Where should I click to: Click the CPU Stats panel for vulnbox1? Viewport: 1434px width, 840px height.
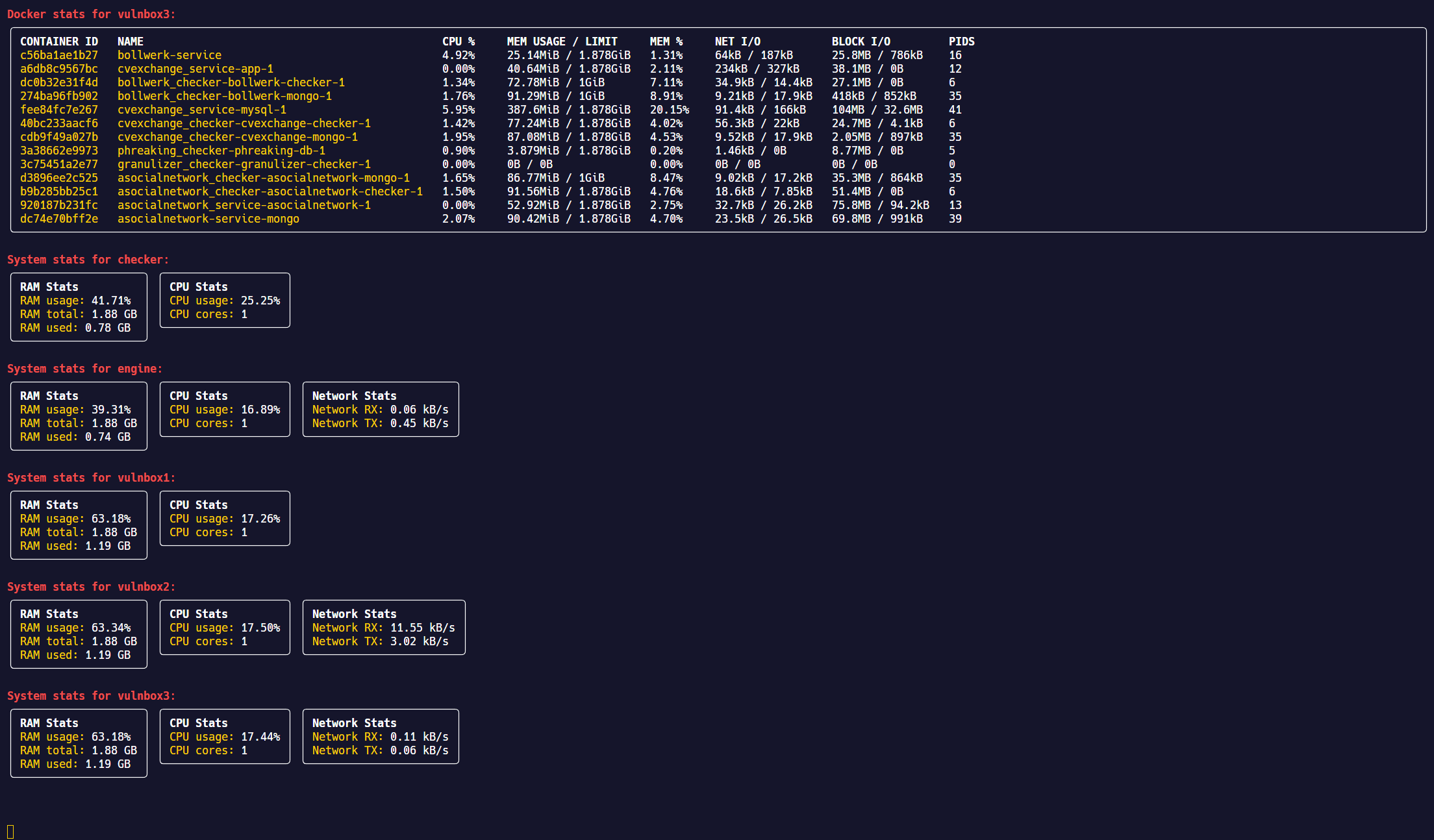tap(224, 518)
